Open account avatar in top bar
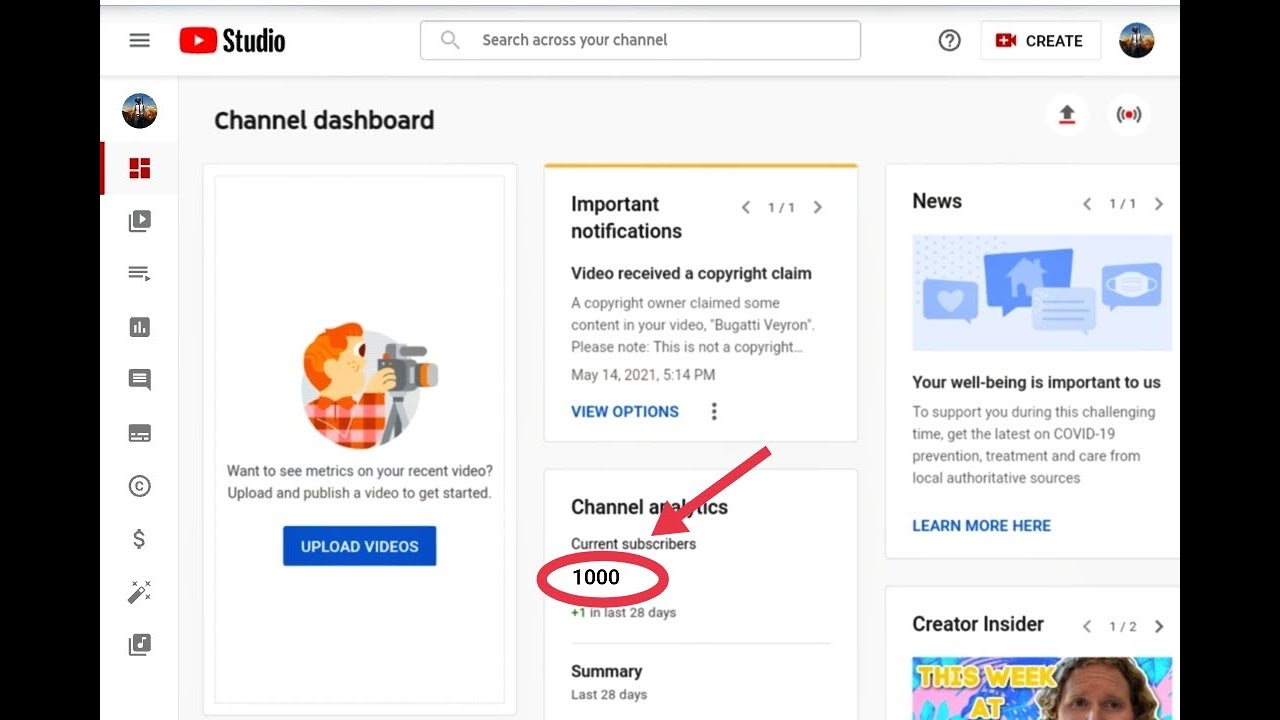The height and width of the screenshot is (720, 1280). (x=1136, y=41)
